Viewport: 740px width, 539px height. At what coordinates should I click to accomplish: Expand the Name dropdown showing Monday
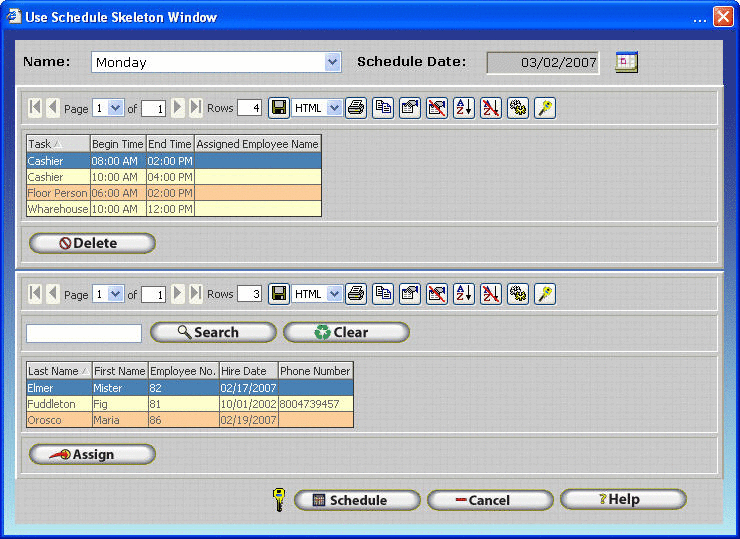point(333,62)
